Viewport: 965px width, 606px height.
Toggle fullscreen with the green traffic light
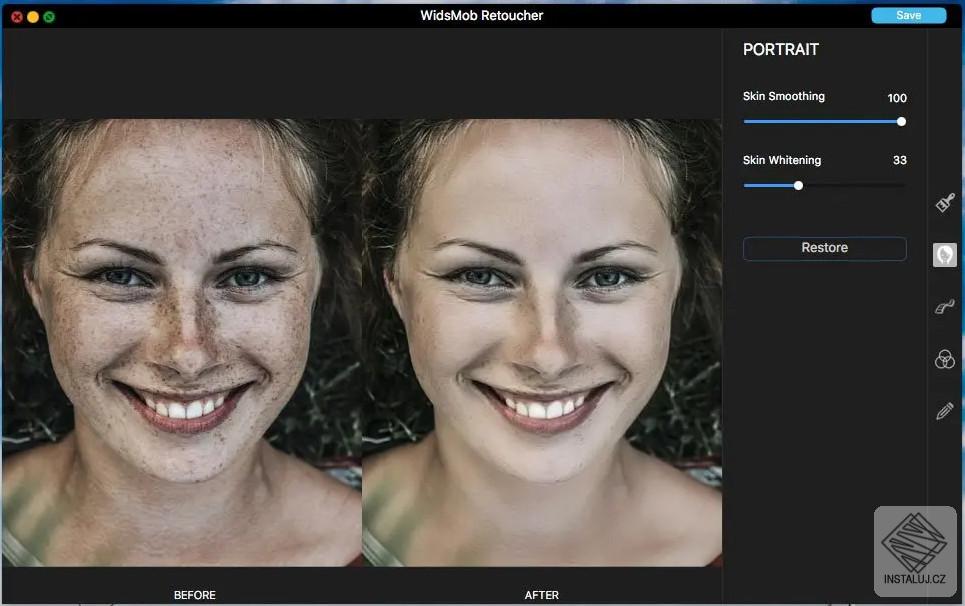[47, 16]
